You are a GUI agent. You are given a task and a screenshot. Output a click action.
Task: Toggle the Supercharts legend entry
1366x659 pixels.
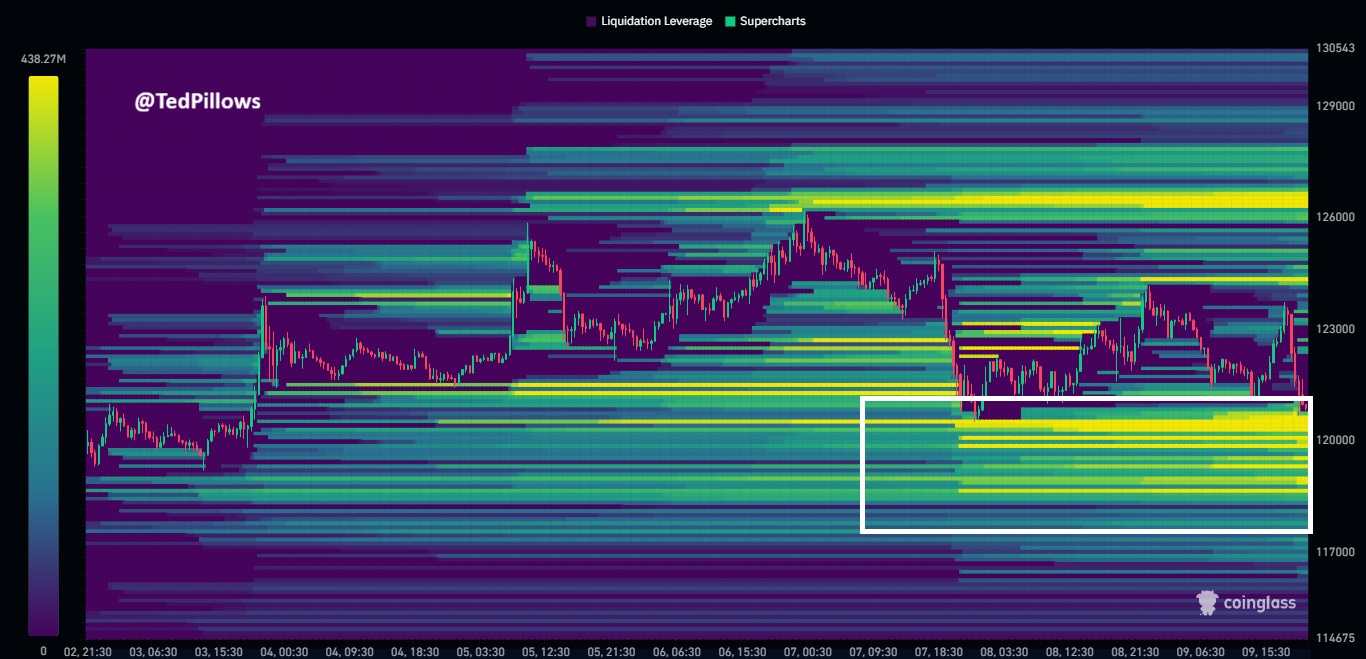[x=772, y=21]
